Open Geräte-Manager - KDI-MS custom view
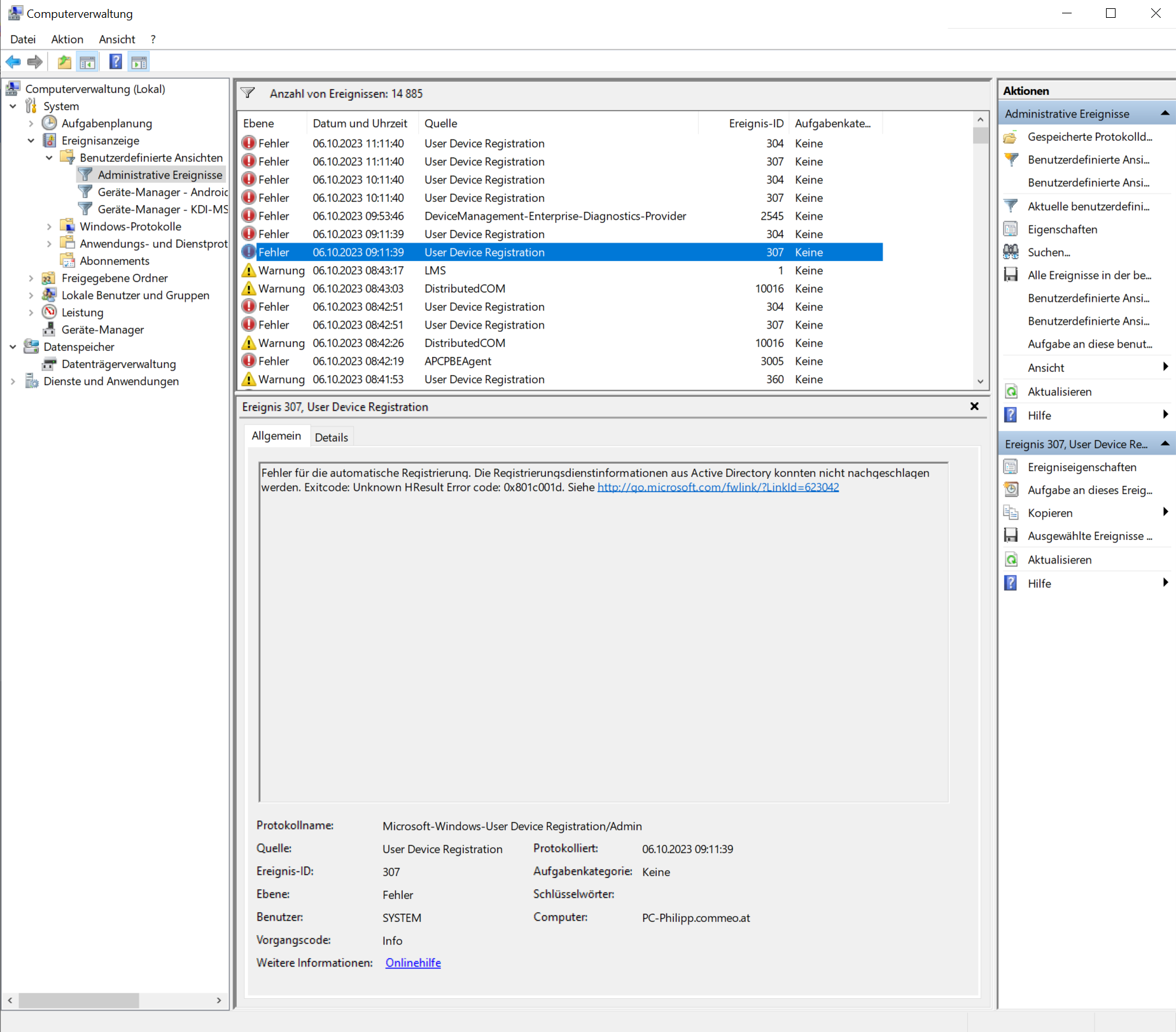This screenshot has height=1032, width=1176. (x=162, y=209)
